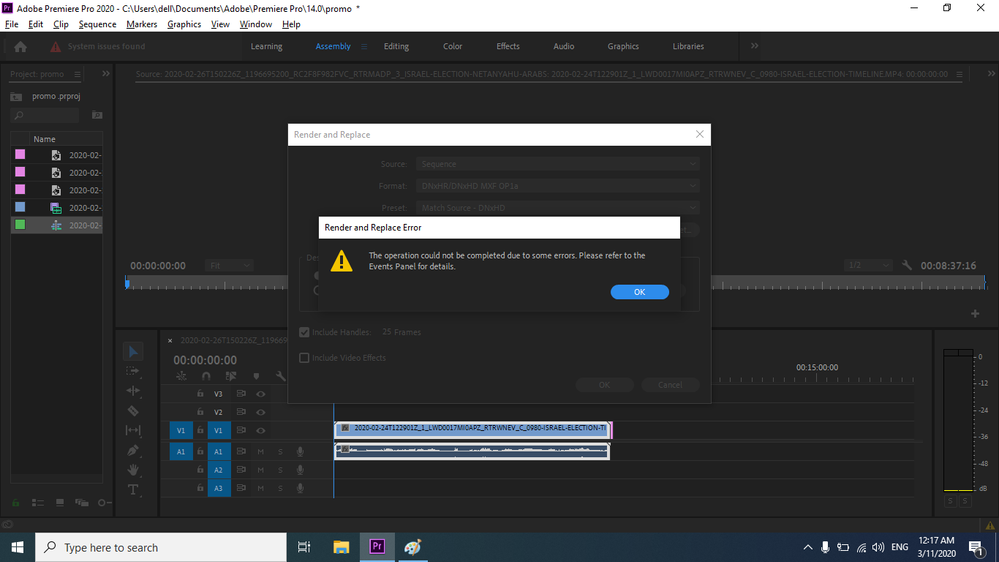Select the Slip tool
This screenshot has width=999, height=562.
tap(133, 431)
